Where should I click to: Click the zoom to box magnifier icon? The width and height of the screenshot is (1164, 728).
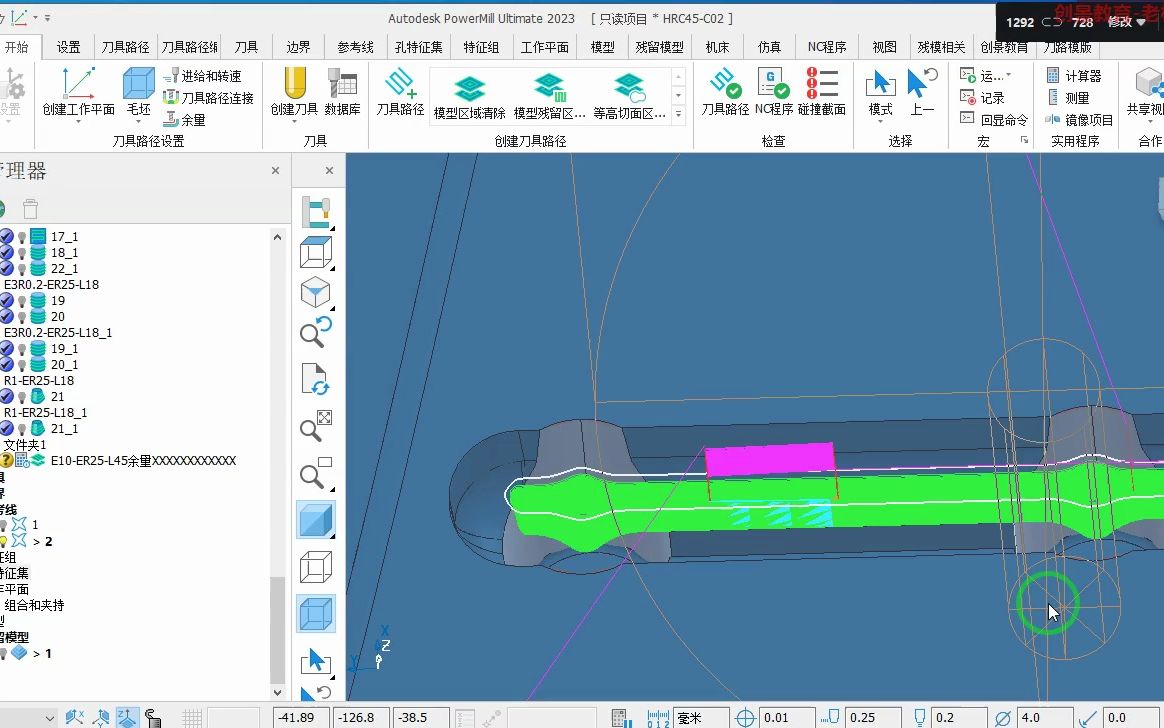(316, 473)
